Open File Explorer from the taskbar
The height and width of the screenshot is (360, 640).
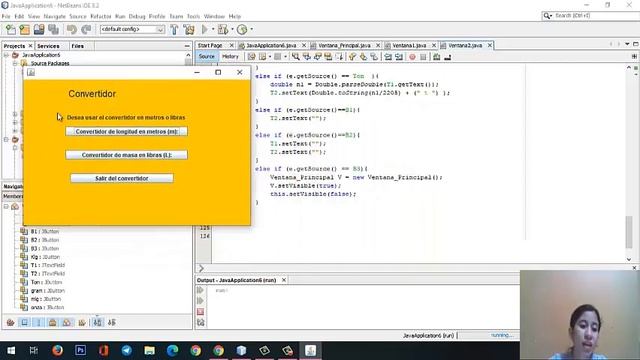point(149,350)
